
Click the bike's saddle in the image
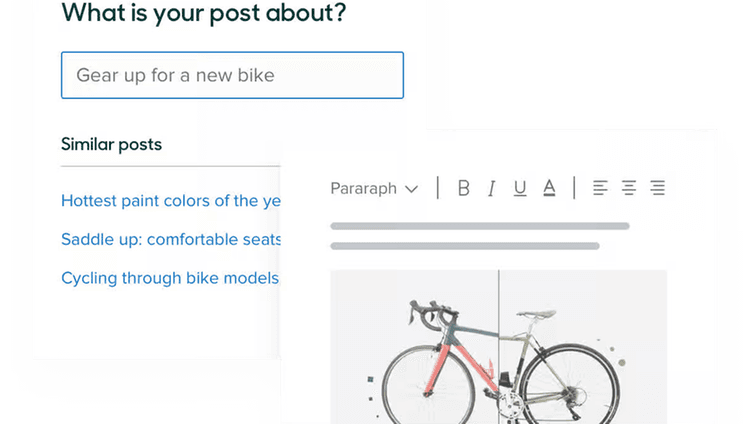coord(536,314)
